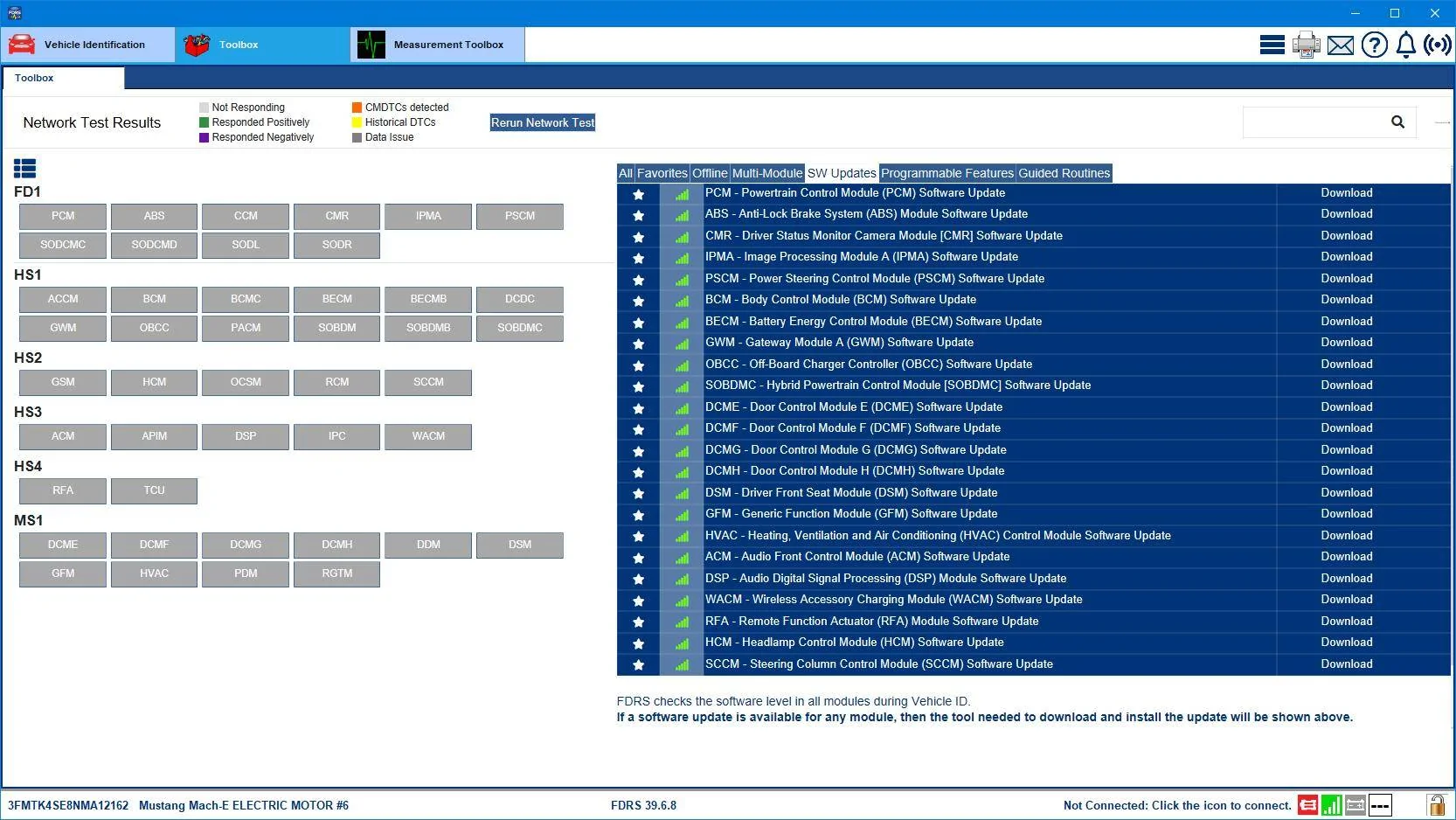This screenshot has width=1456, height=820.
Task: Click the printer icon in toolbar
Action: (x=1306, y=45)
